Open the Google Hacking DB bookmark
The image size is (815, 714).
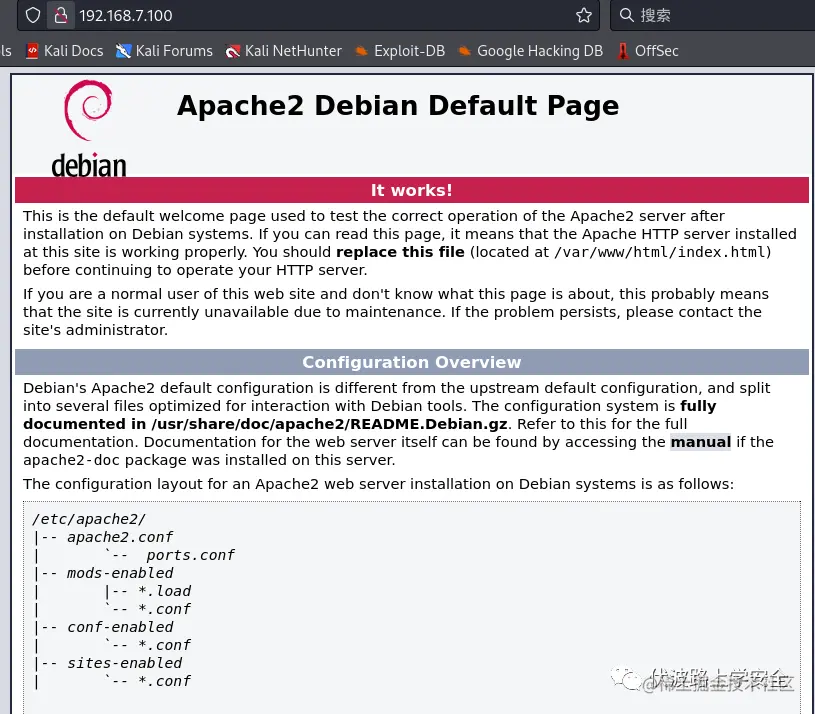tap(530, 51)
